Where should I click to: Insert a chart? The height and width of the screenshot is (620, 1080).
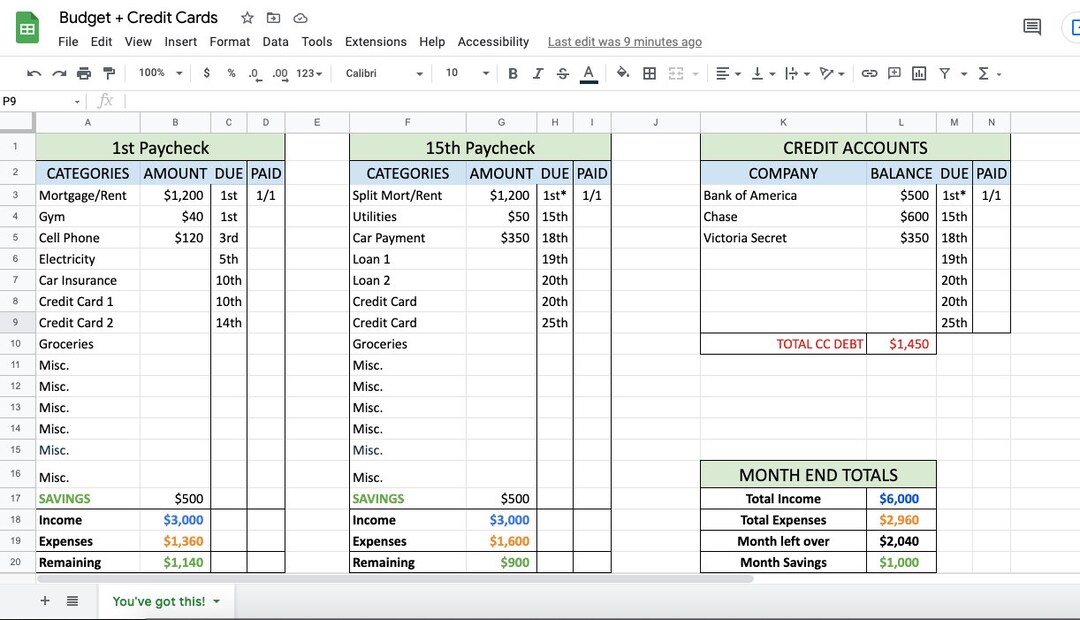click(x=918, y=73)
